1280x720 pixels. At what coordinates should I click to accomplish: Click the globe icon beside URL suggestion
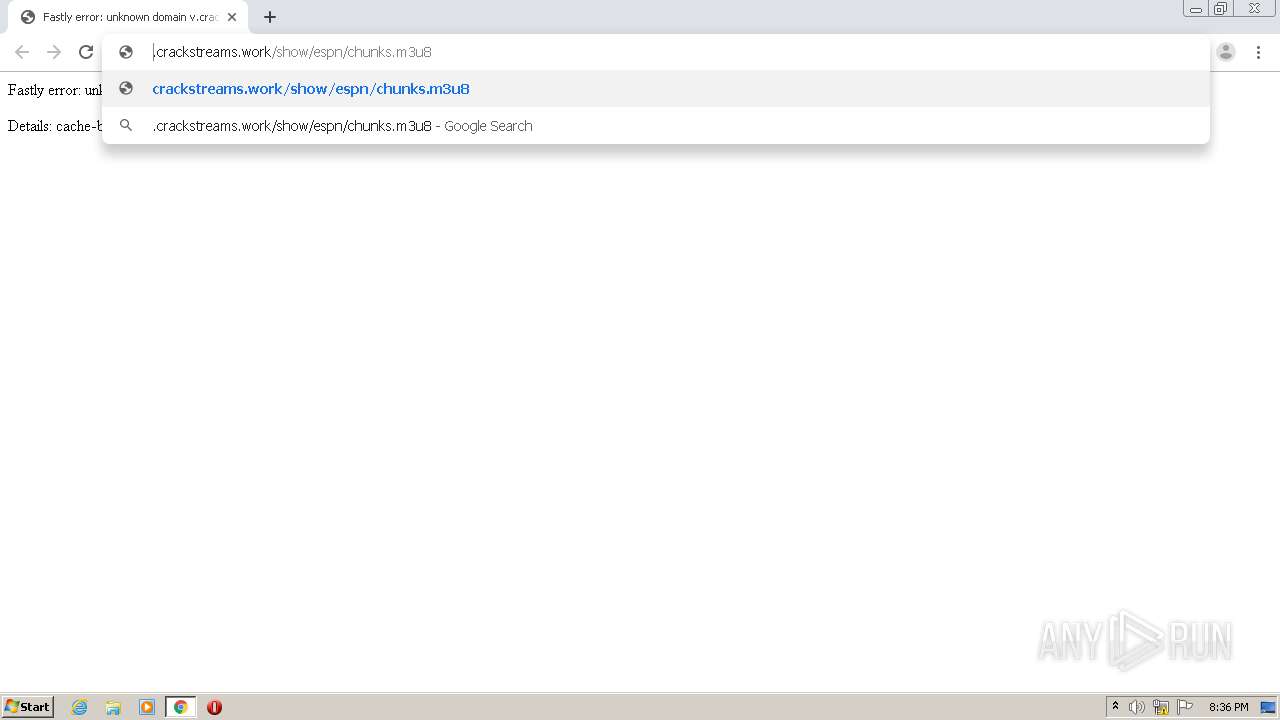click(x=126, y=89)
